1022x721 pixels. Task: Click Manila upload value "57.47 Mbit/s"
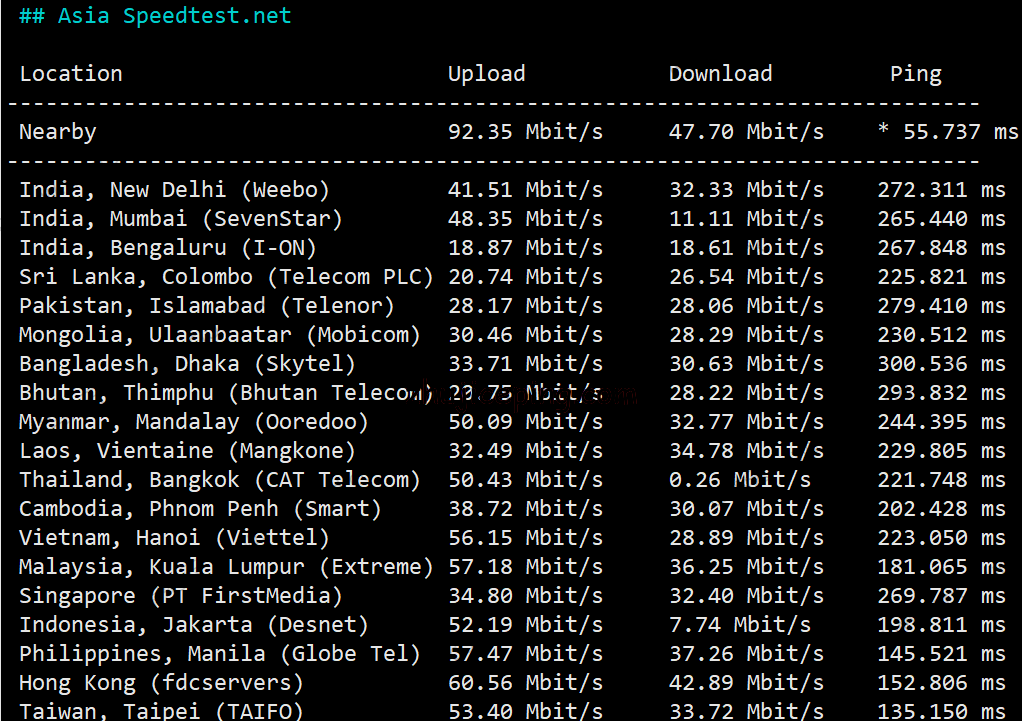coord(525,654)
